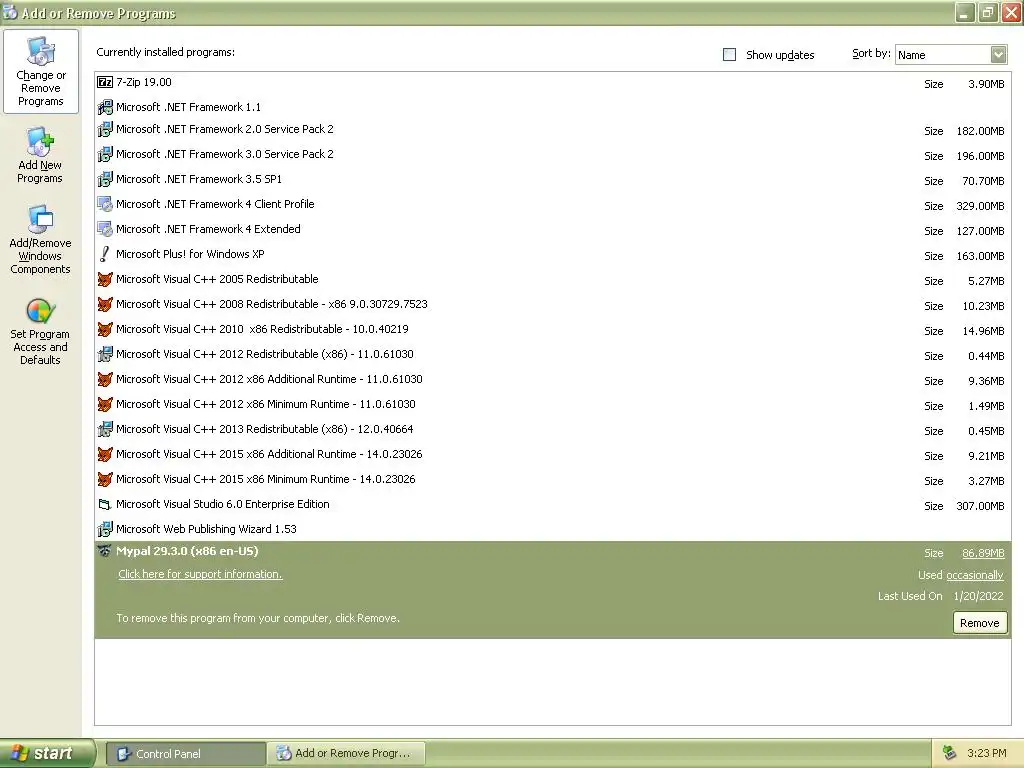Viewport: 1024px width, 768px height.
Task: Click the .NET Framework 4 Extended icon
Action: click(x=104, y=229)
